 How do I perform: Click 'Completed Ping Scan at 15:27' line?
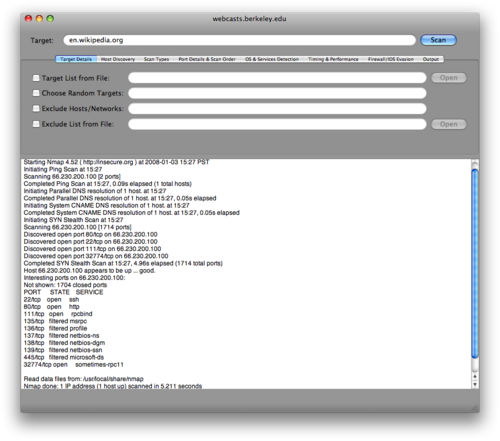[108, 184]
